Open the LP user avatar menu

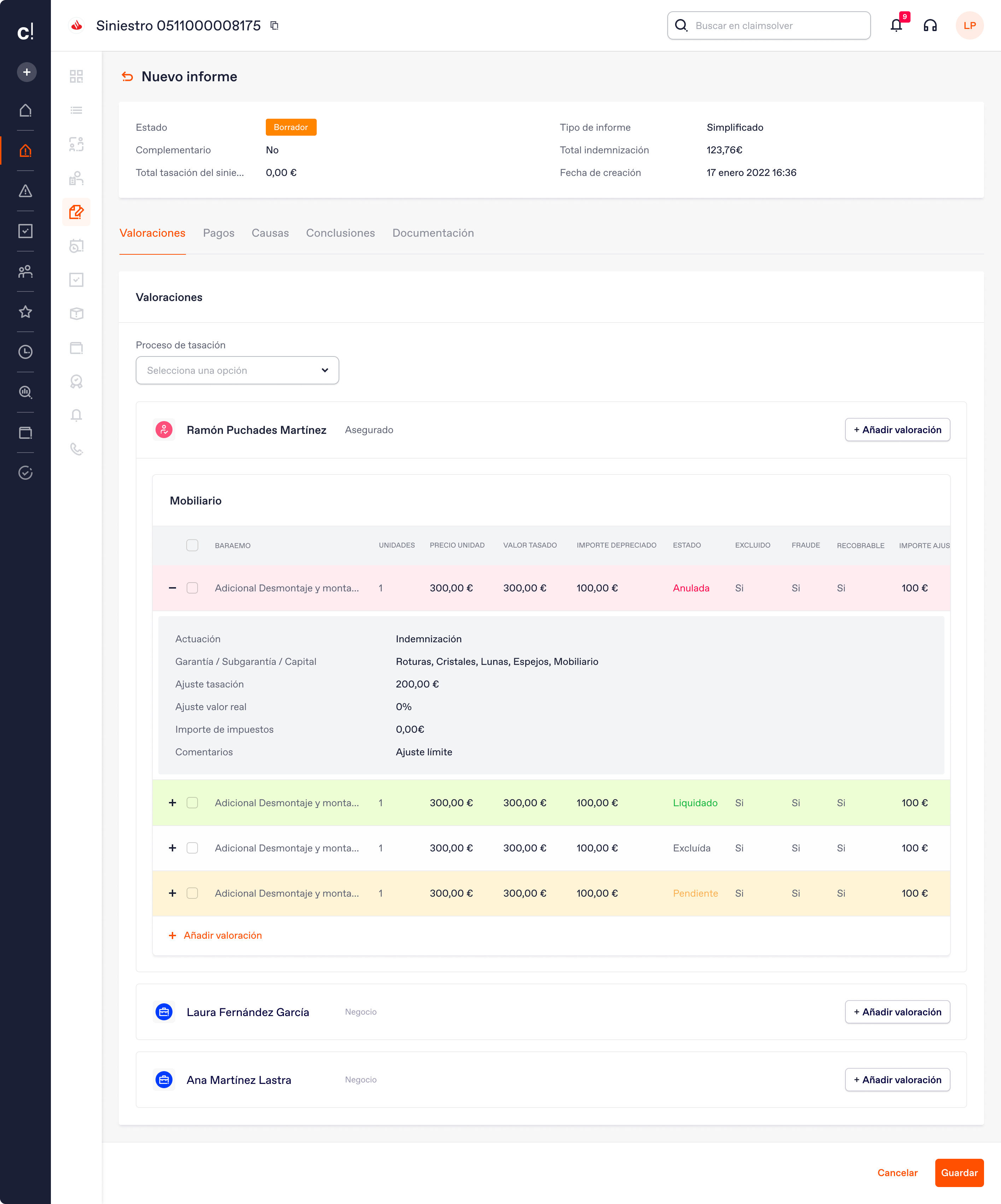pos(970,25)
